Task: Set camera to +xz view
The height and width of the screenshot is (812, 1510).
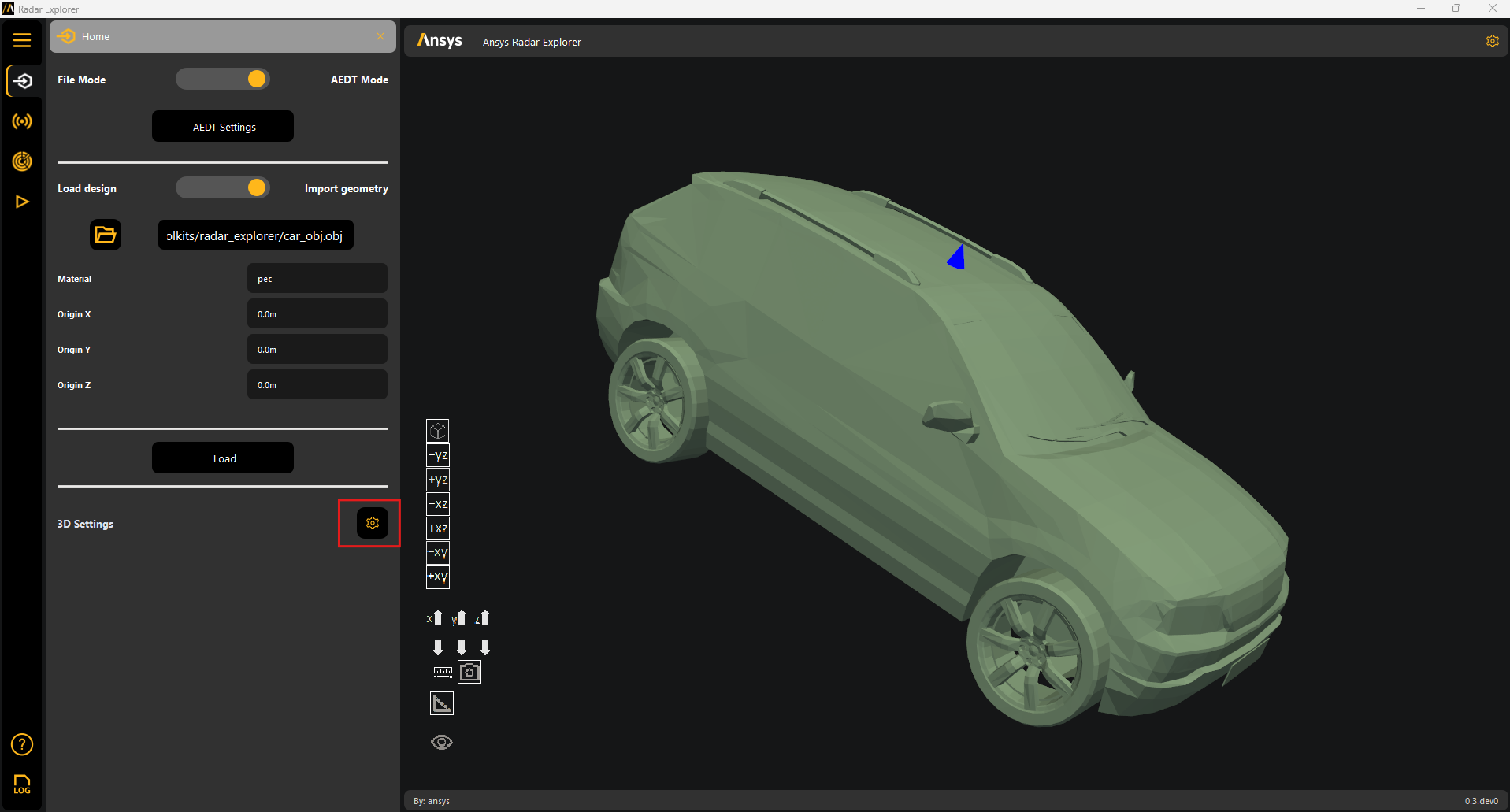Action: 438,528
